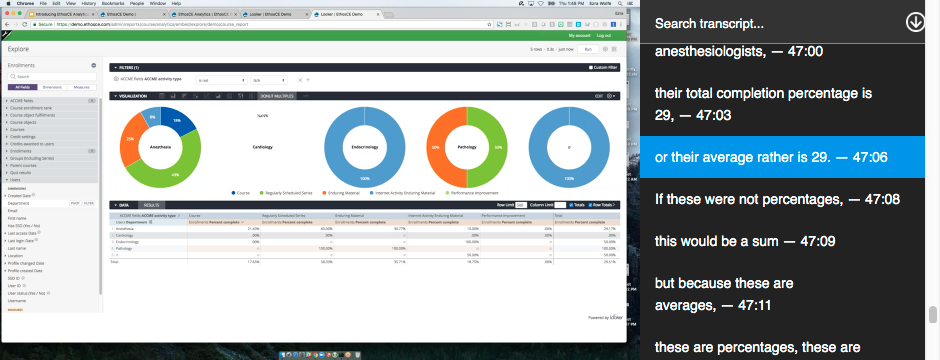
Task: Remove the ACCME activity type filter
Action: [300, 80]
